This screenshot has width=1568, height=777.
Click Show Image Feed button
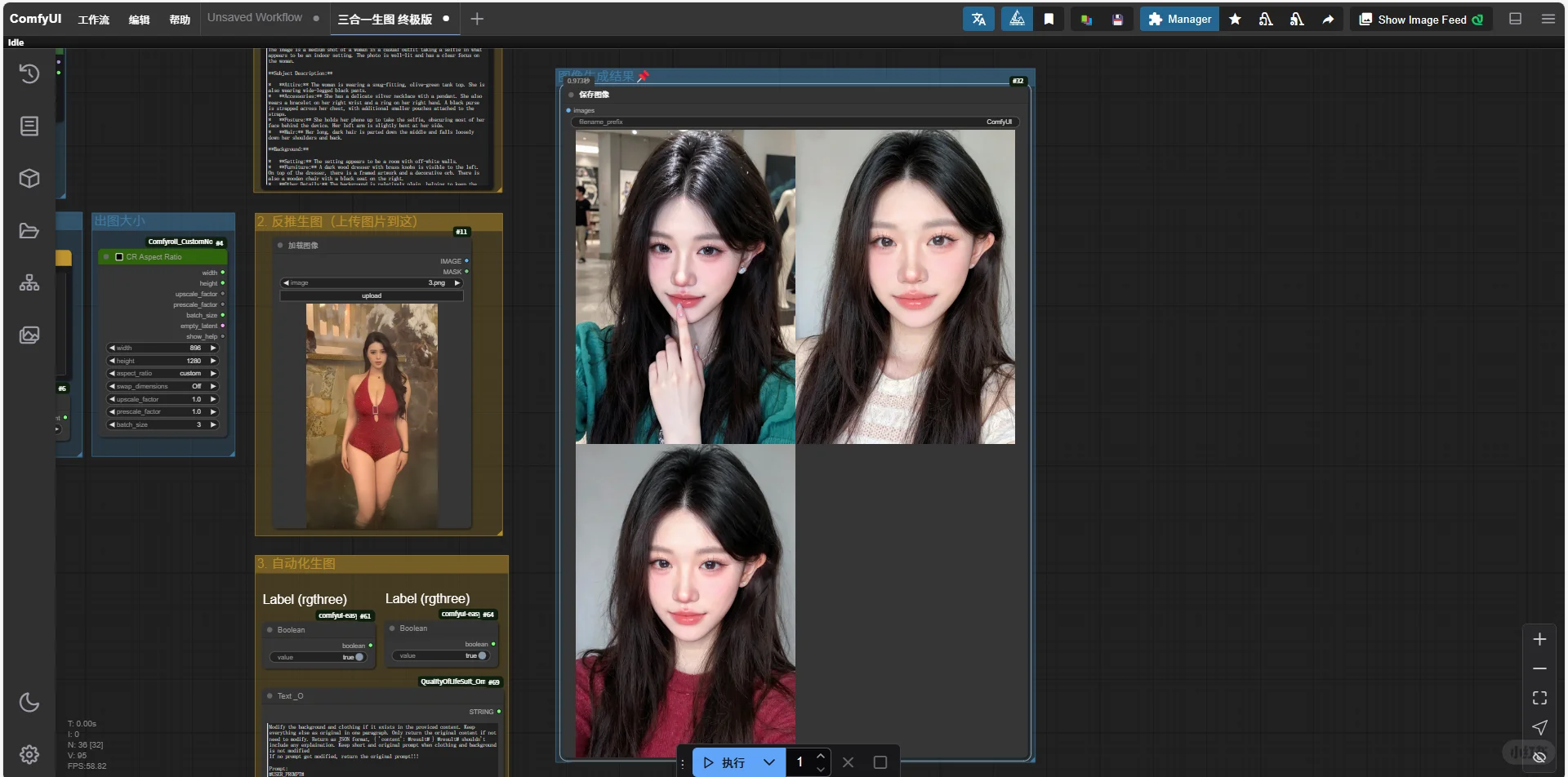[1421, 19]
